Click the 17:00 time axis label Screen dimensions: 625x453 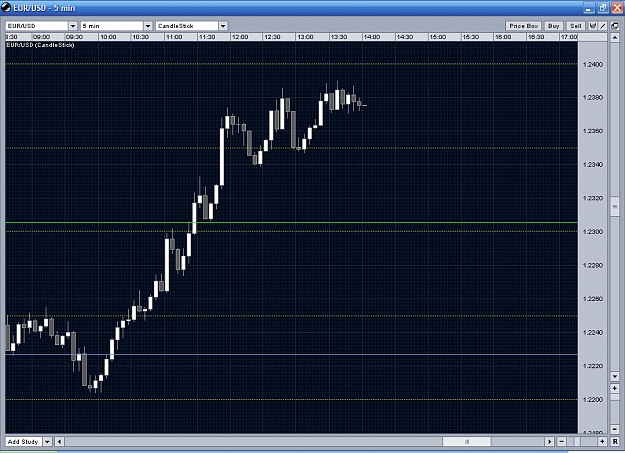[x=569, y=37]
